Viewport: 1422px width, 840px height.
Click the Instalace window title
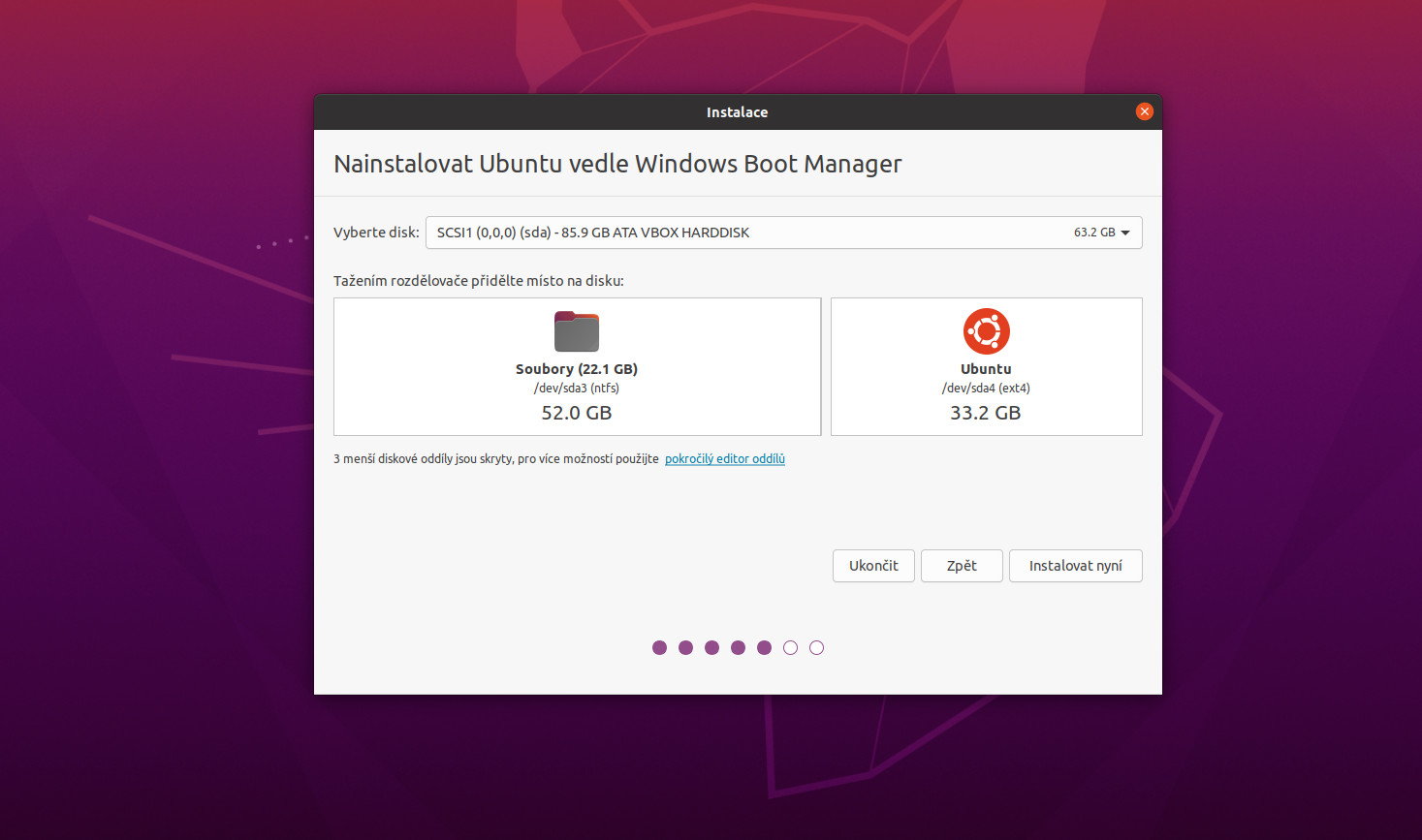(737, 112)
